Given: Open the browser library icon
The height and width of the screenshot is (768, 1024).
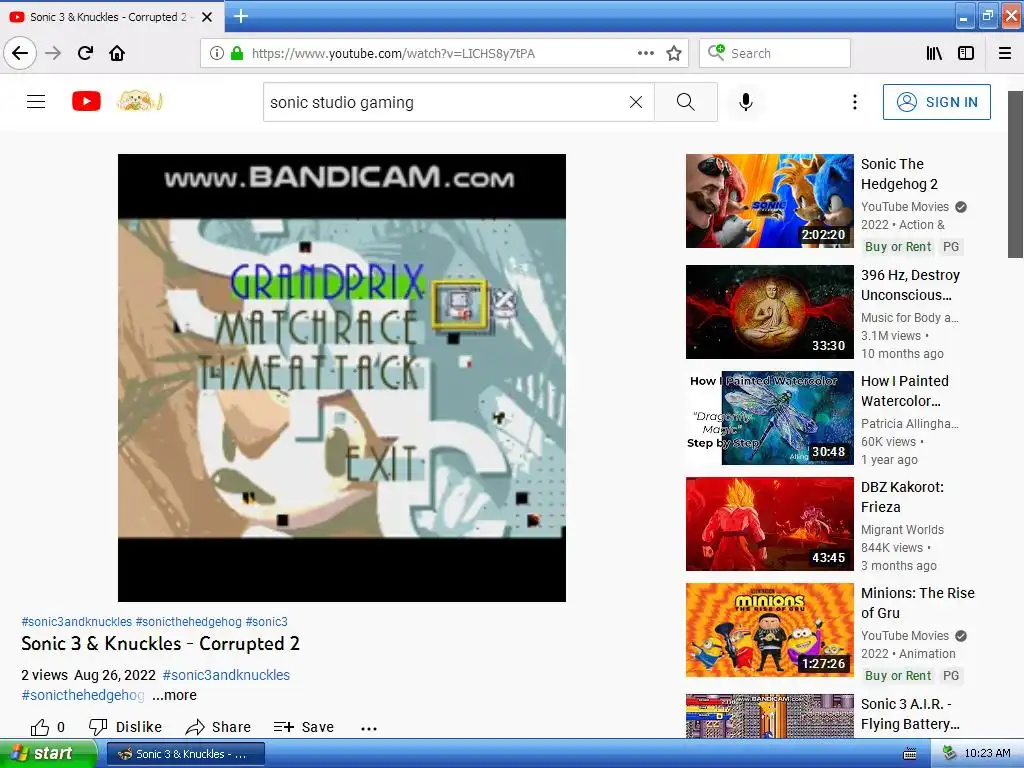Looking at the screenshot, I should (x=934, y=53).
